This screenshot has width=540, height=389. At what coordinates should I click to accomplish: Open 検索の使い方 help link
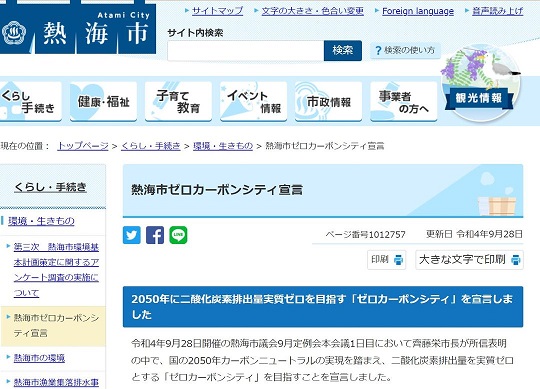tap(405, 50)
